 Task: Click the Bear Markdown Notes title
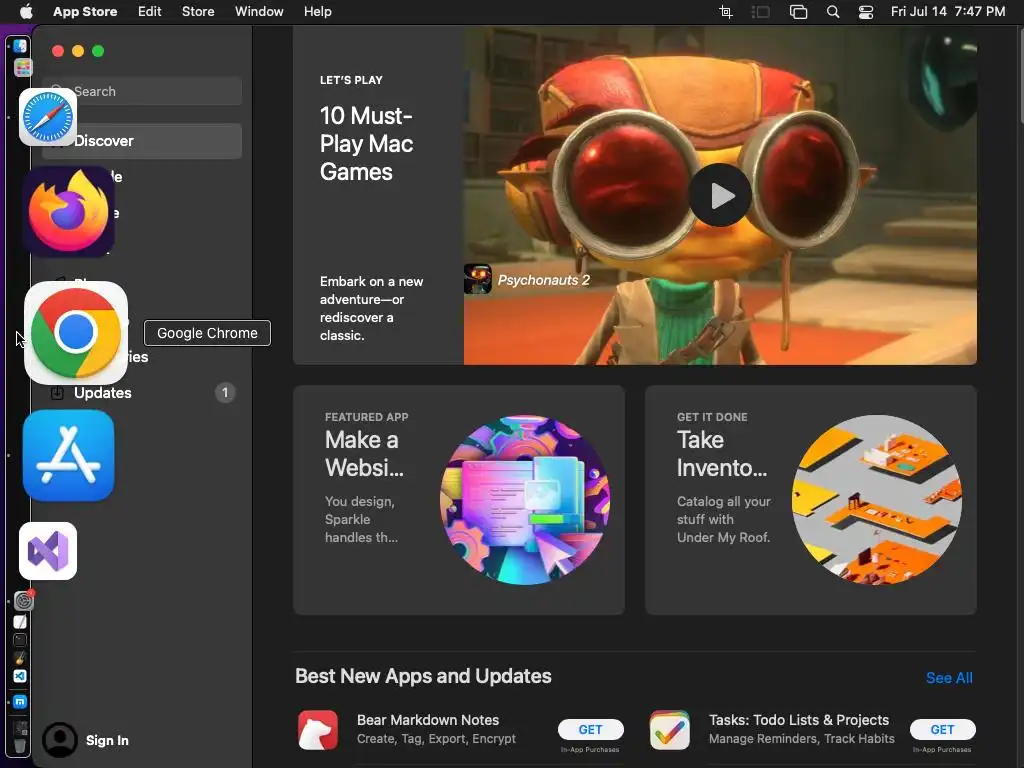coord(428,720)
